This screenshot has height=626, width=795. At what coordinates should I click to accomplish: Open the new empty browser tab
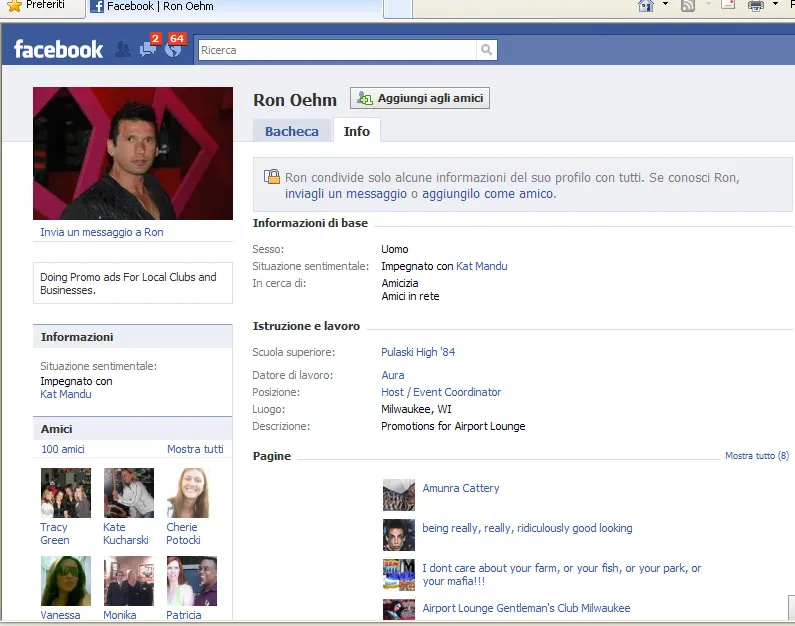(398, 8)
